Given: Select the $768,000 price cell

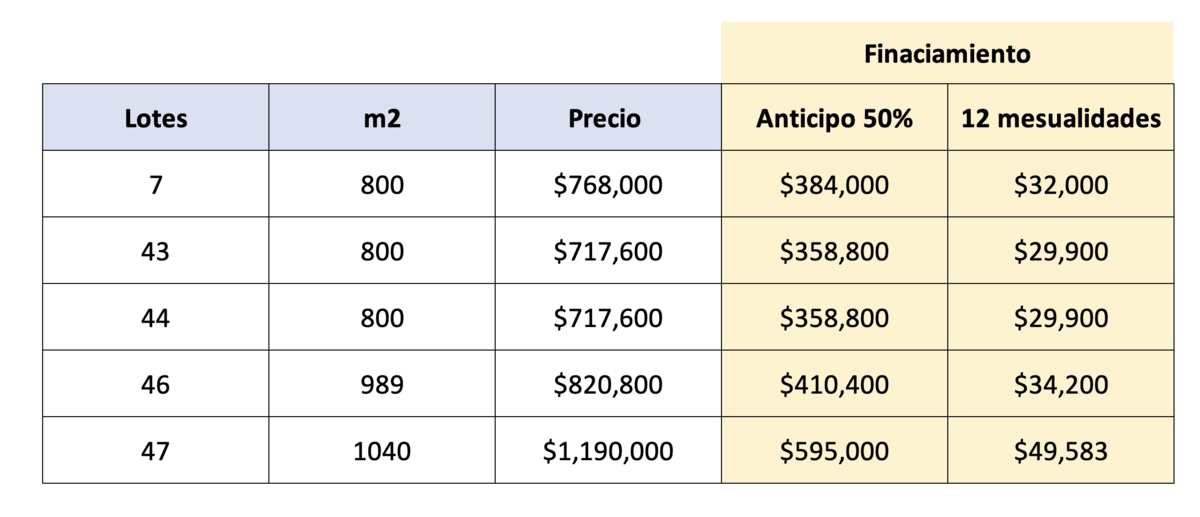Looking at the screenshot, I should click(607, 185).
